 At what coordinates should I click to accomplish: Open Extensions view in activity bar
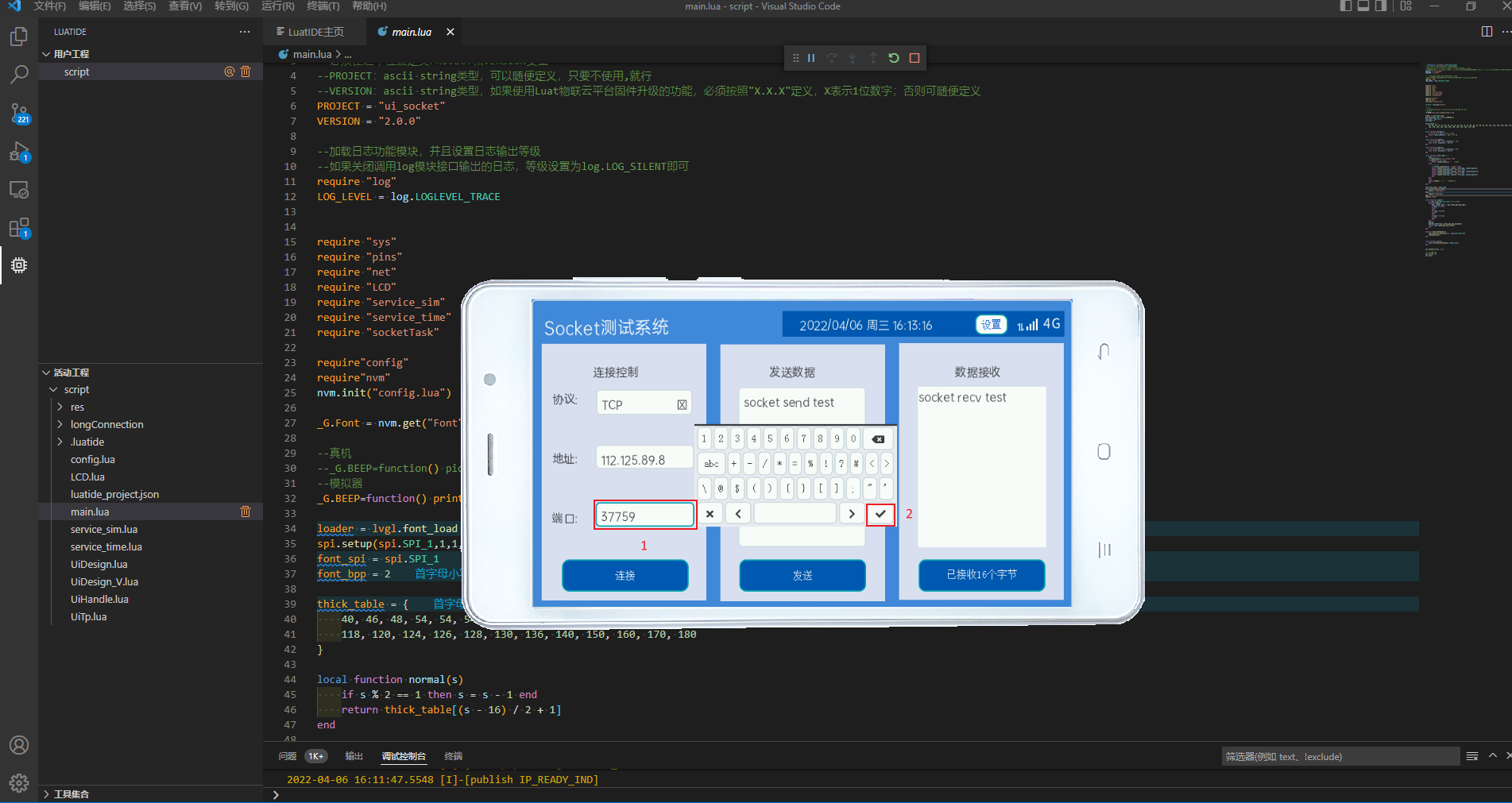(x=19, y=228)
